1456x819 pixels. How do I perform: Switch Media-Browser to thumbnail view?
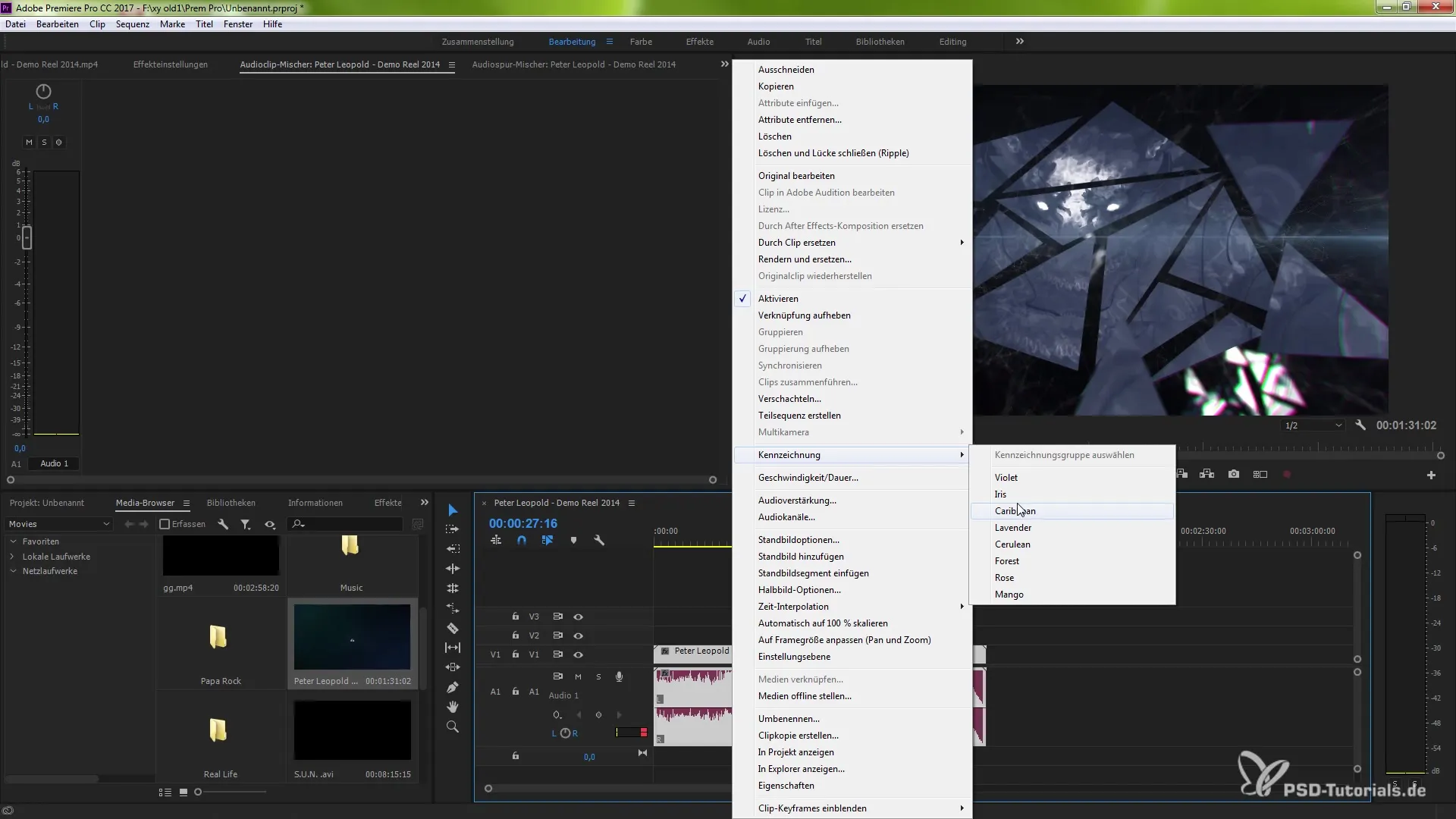pos(184,792)
